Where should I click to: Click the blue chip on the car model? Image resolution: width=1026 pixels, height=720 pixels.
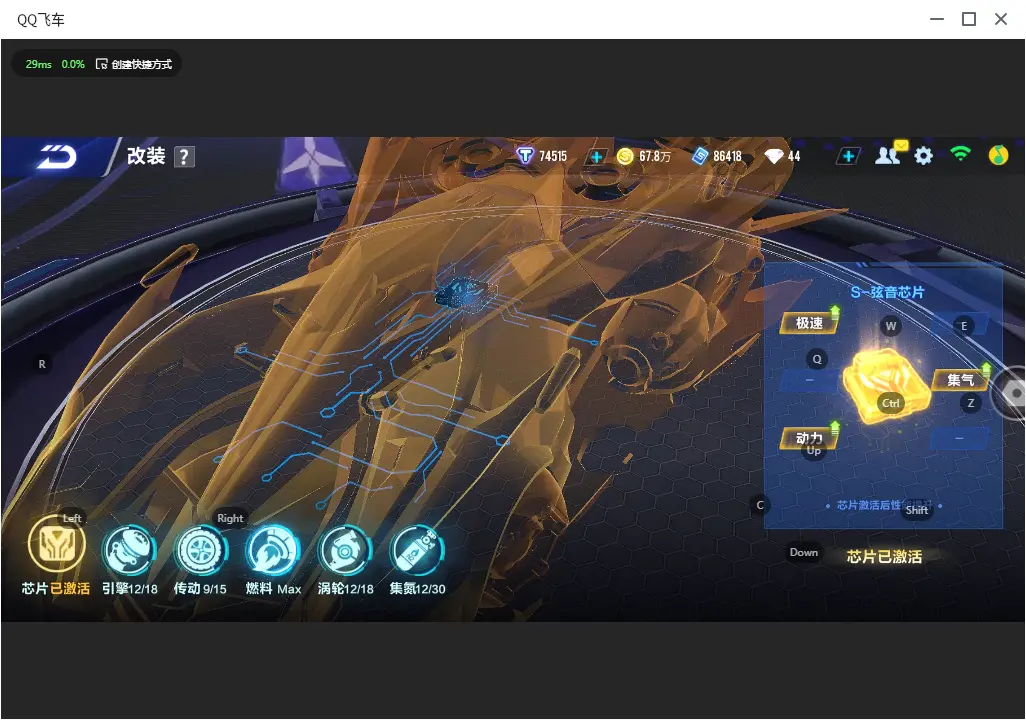(x=466, y=293)
